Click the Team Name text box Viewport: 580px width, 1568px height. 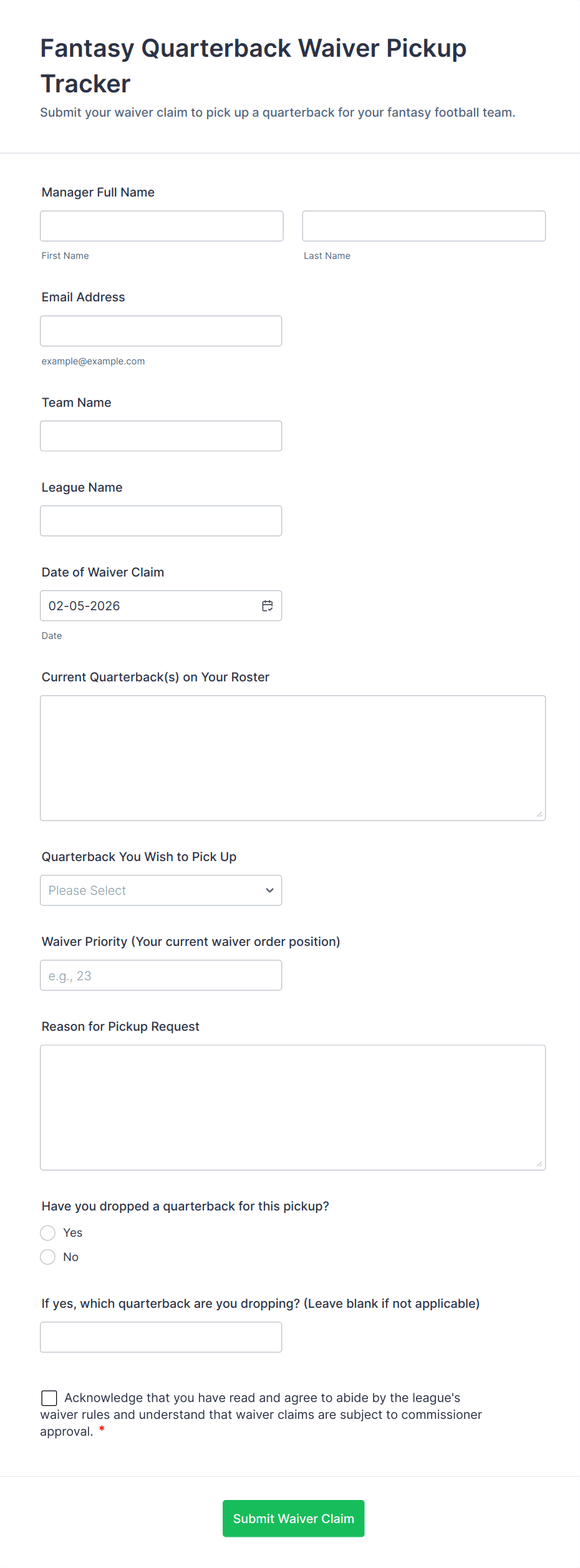tap(161, 436)
